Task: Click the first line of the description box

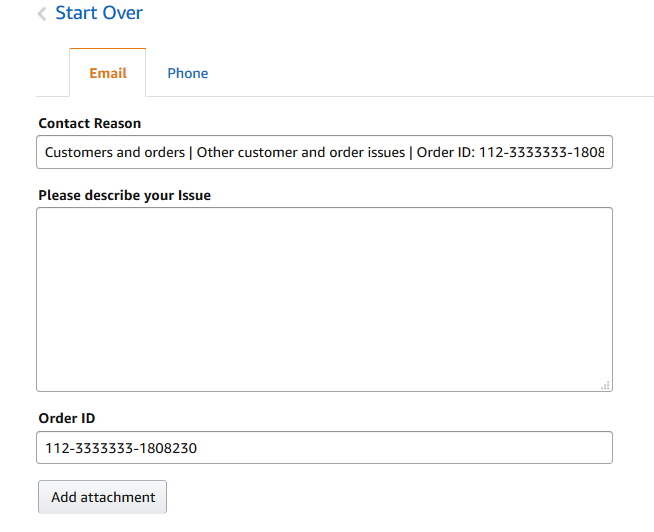Action: click(324, 222)
